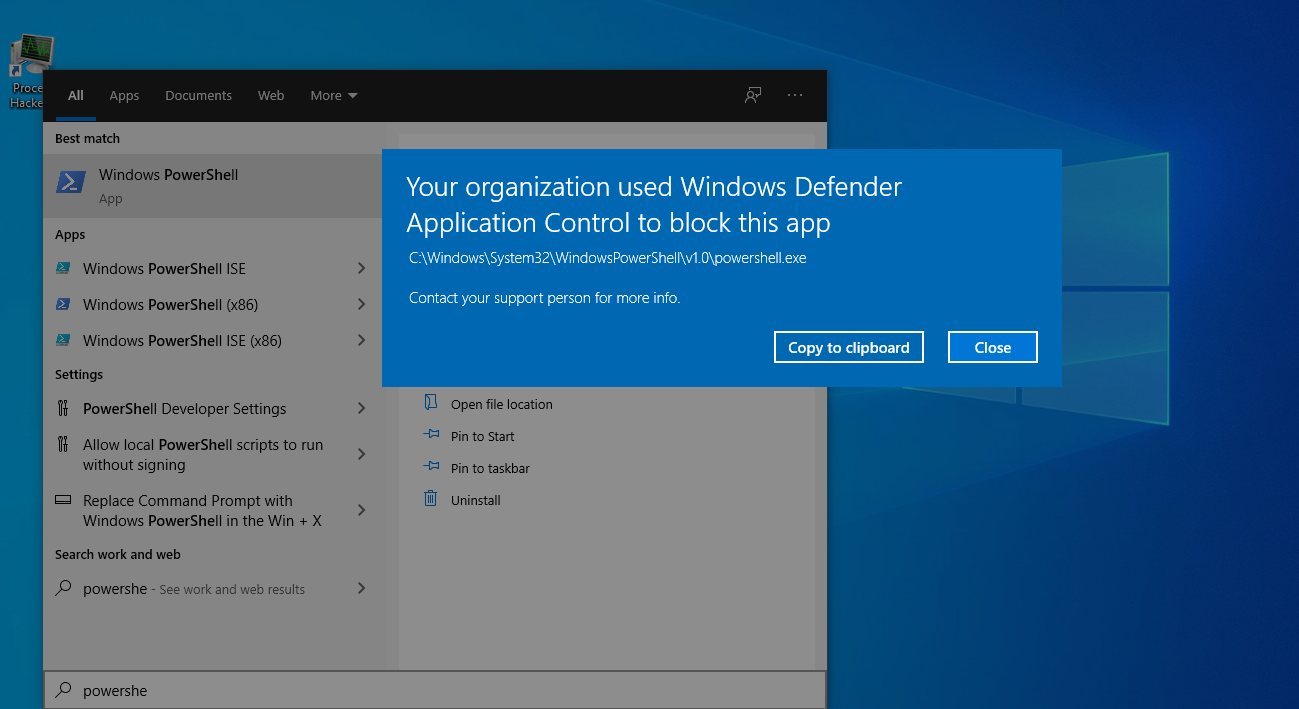Viewport: 1299px width, 709px height.
Task: Click the Windows PowerShell best match icon
Action: tap(70, 184)
